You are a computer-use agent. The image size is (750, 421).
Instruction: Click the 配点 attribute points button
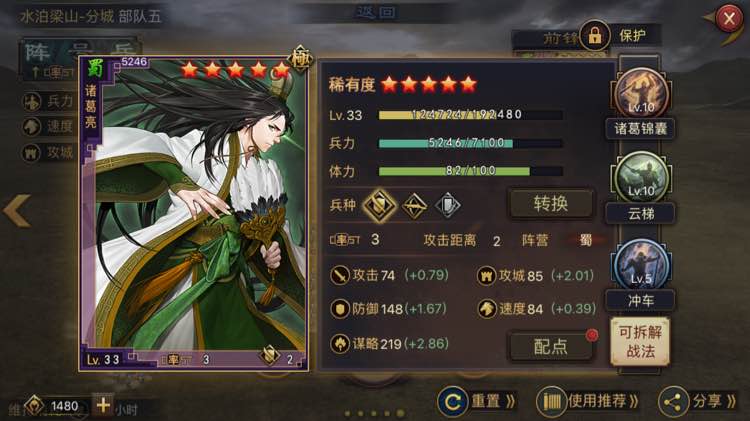(x=550, y=346)
